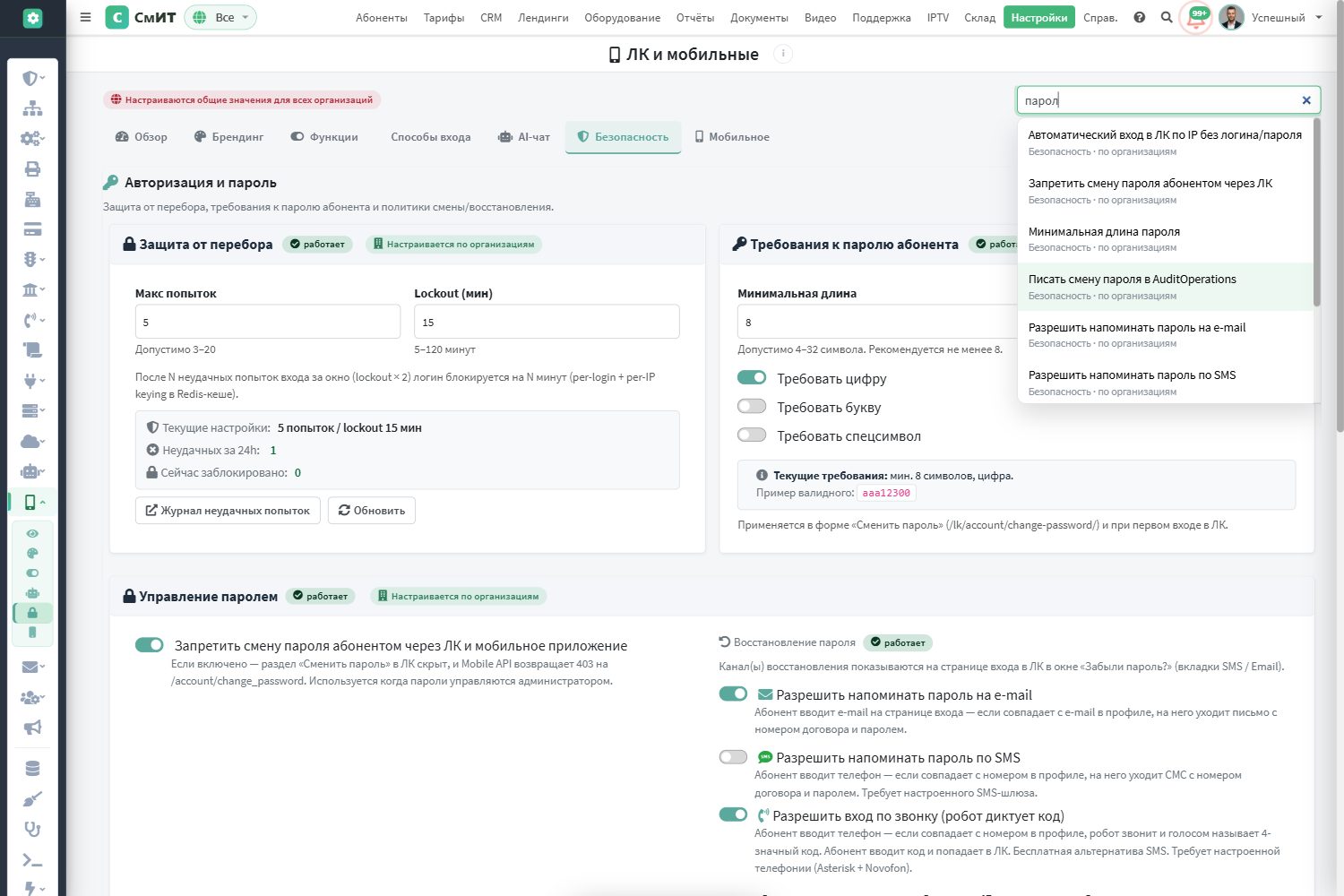Viewport: 1344px width, 896px height.
Task: Expand the robot section in the sidebar
Action: pos(32,471)
